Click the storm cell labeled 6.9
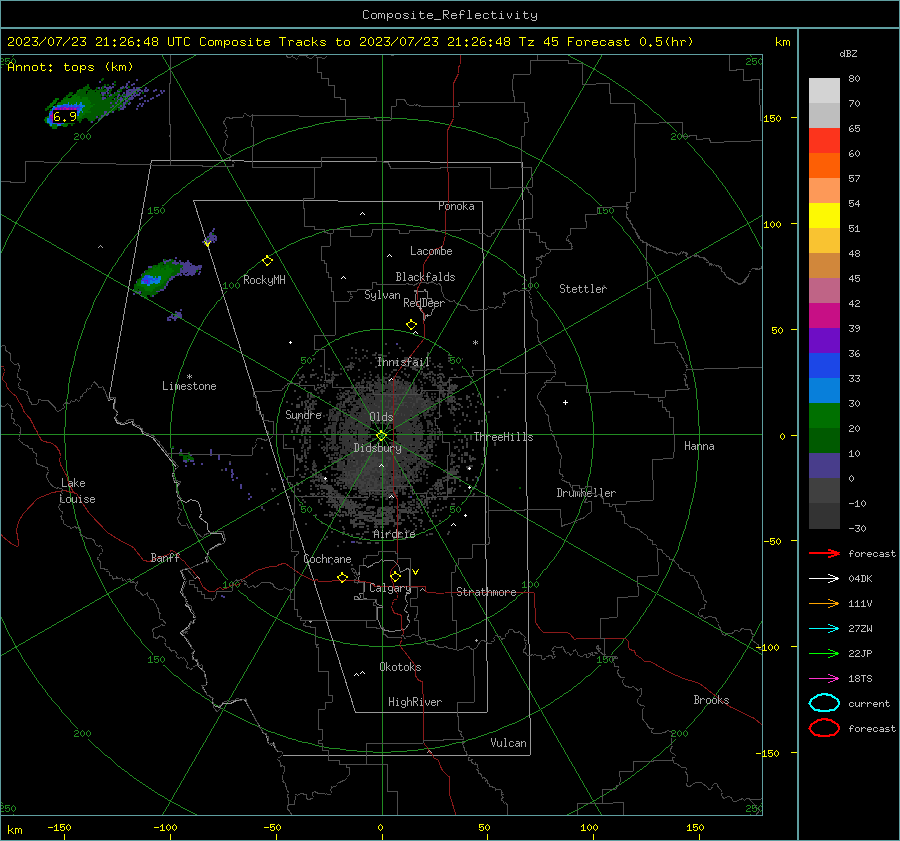 click(64, 117)
